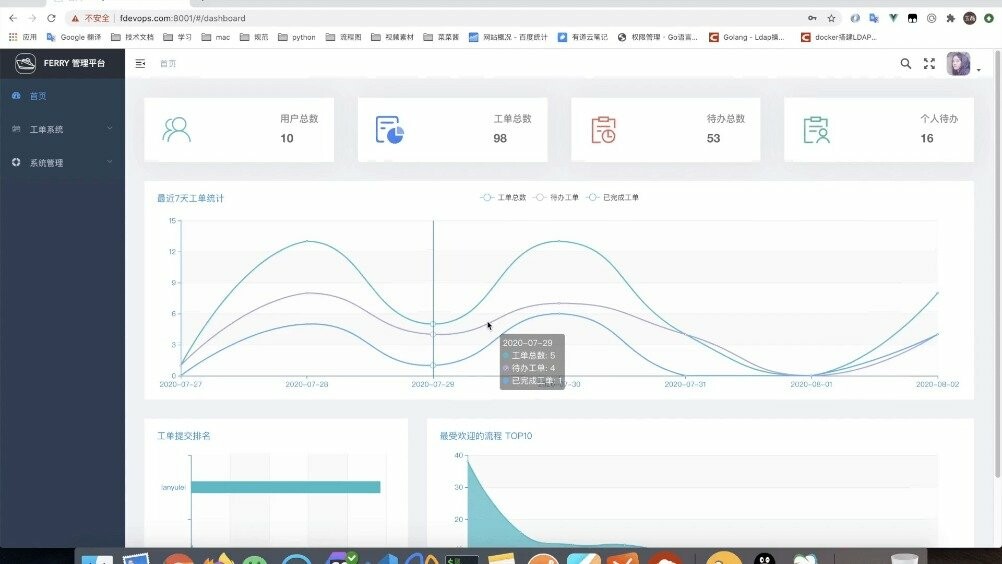Click the 个人待办 clipboard person icon
The image size is (1002, 564).
[816, 130]
